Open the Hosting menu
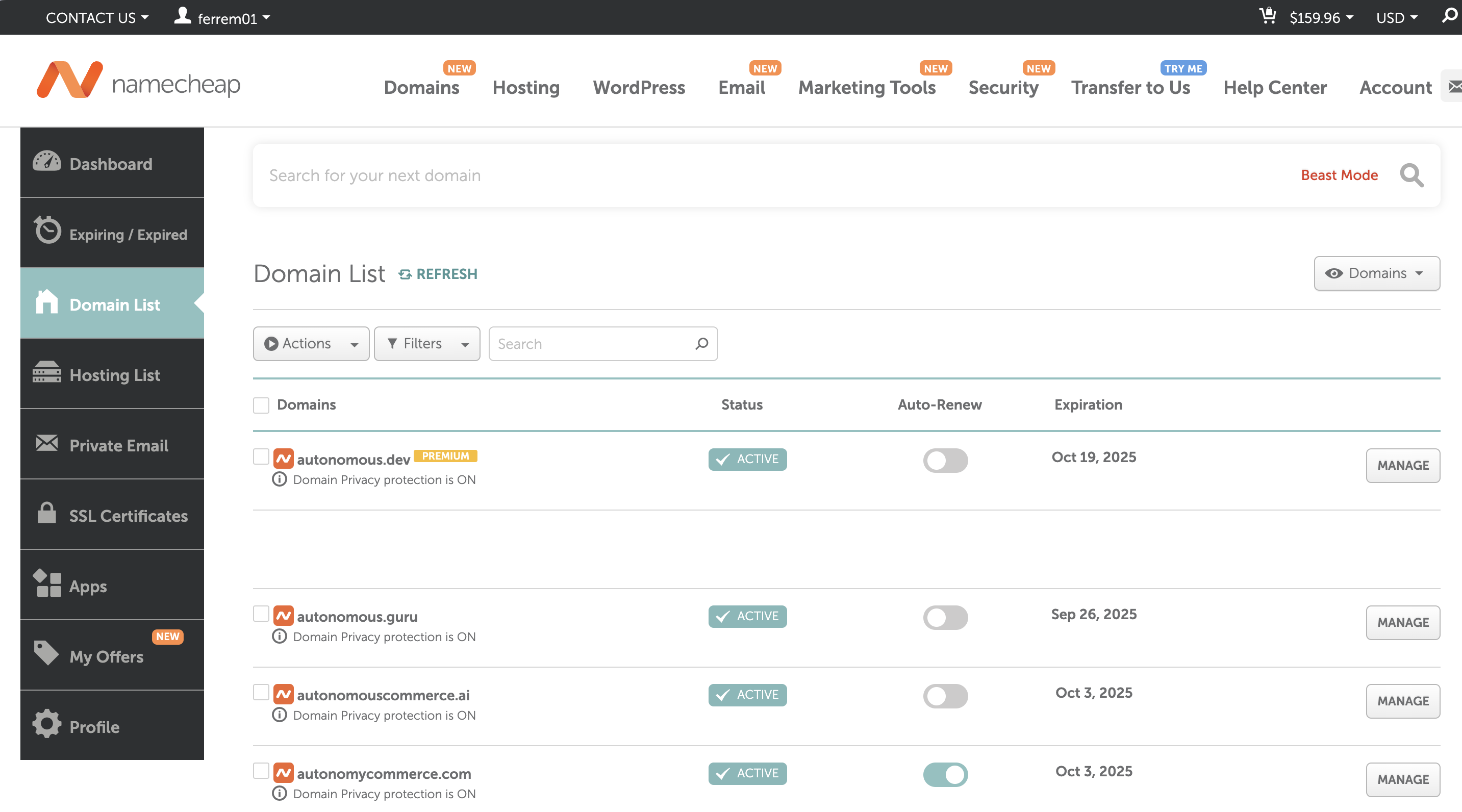The width and height of the screenshot is (1462, 812). click(x=525, y=87)
